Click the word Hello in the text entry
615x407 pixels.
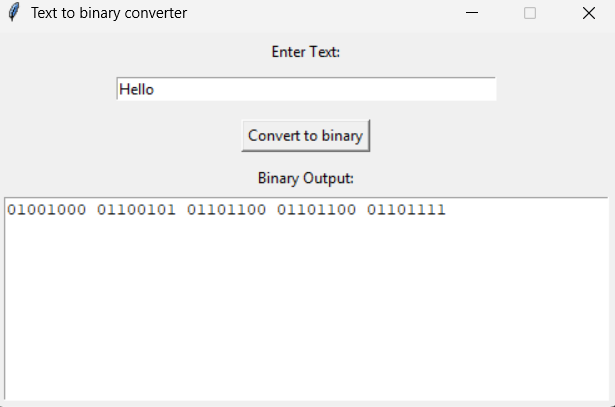pos(136,89)
